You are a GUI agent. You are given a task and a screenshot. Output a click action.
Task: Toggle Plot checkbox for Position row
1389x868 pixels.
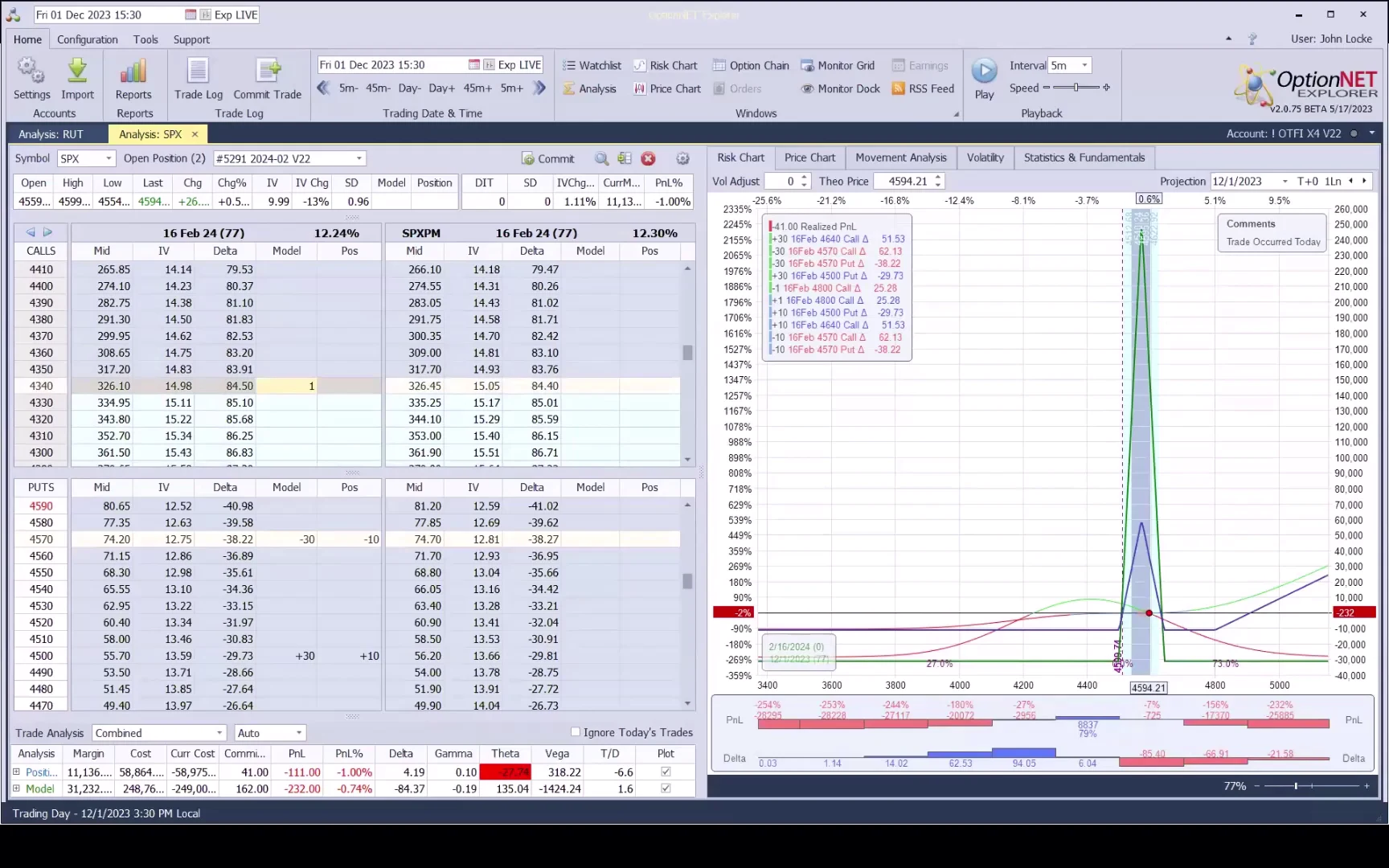[x=666, y=772]
